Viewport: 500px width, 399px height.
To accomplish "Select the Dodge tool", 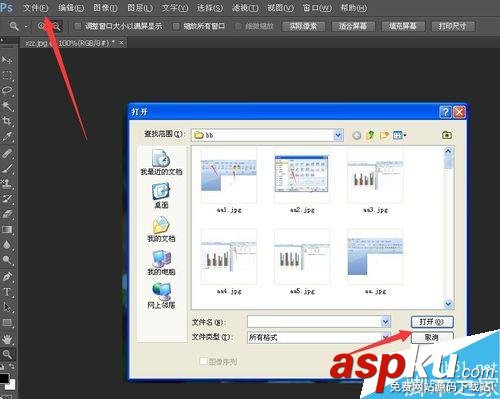I will tap(7, 260).
